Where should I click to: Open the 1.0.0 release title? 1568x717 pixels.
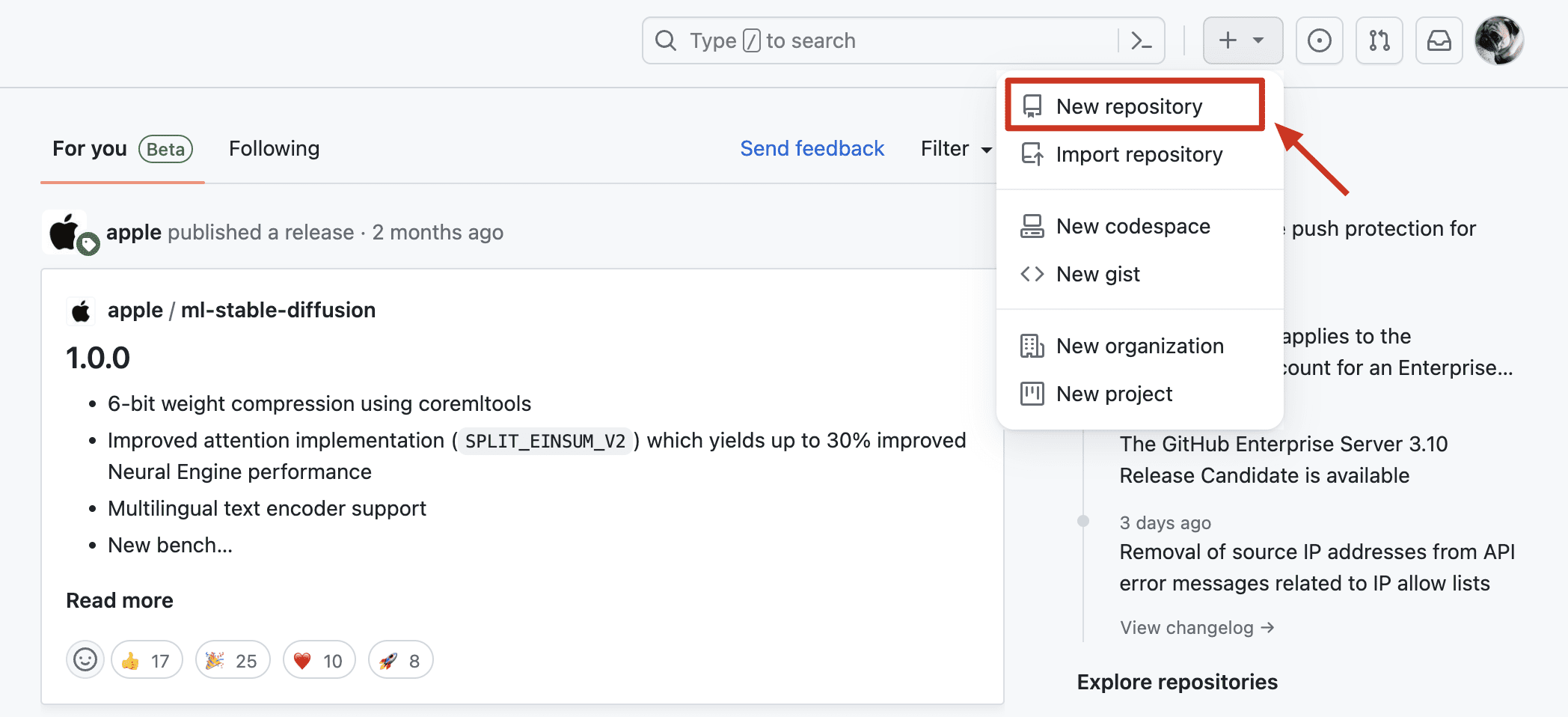click(98, 358)
